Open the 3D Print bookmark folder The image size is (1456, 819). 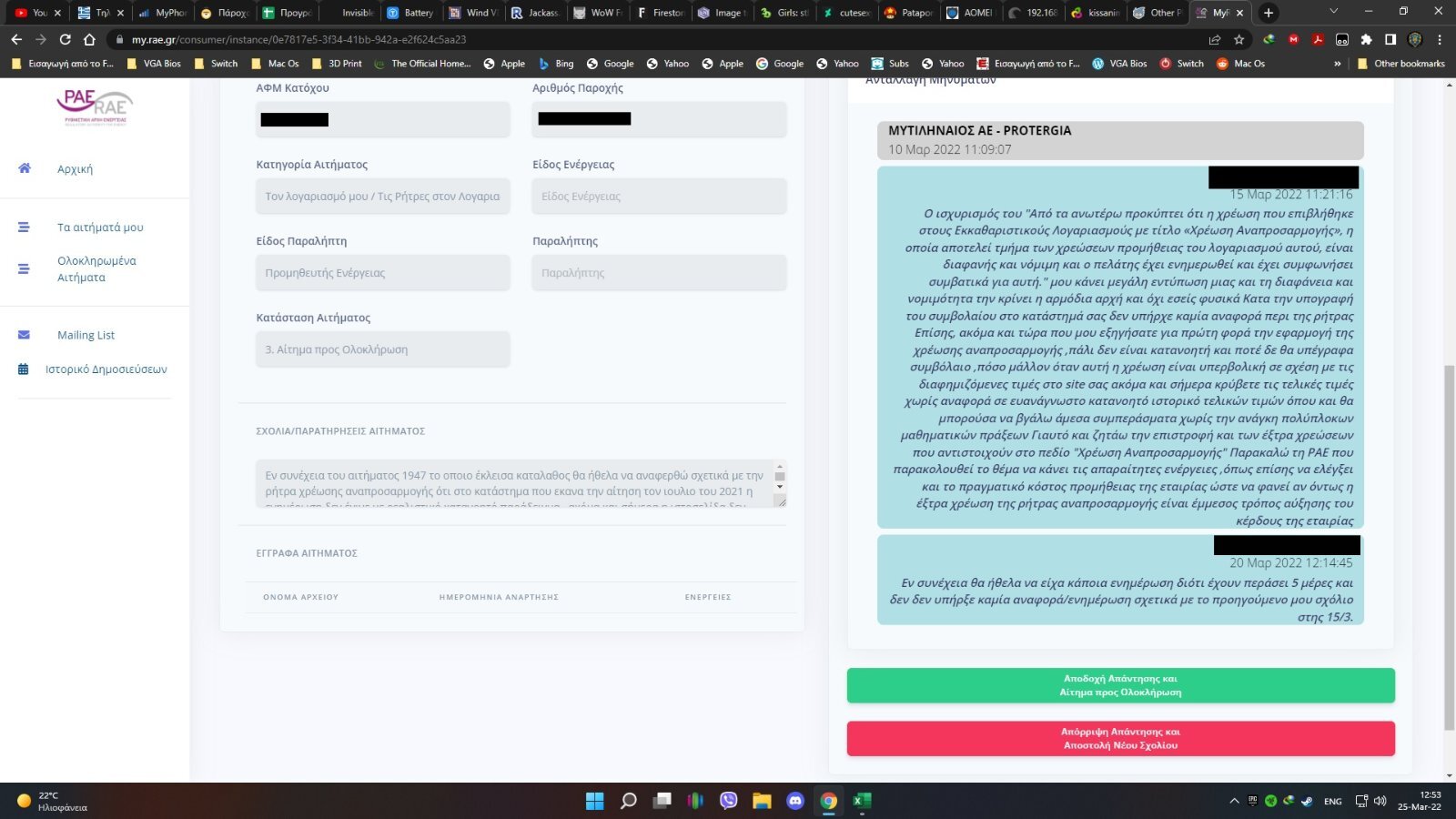[336, 64]
